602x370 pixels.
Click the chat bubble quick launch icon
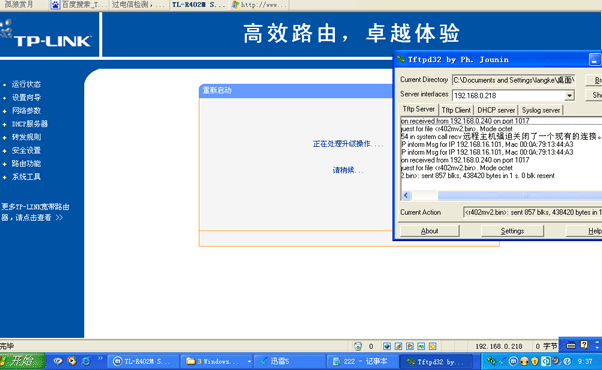coord(58,361)
